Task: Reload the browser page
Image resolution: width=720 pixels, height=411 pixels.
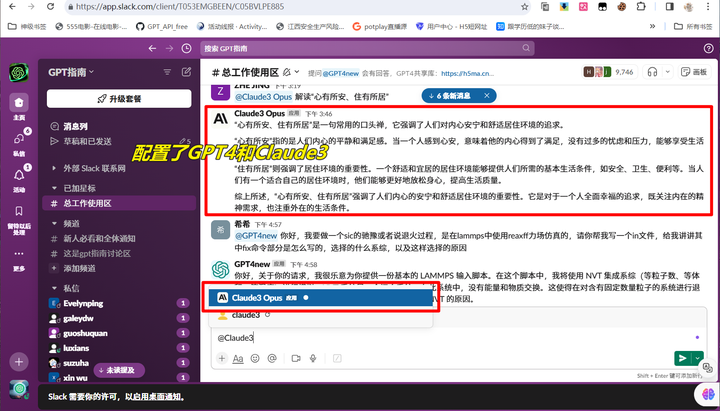Action: pos(51,6)
